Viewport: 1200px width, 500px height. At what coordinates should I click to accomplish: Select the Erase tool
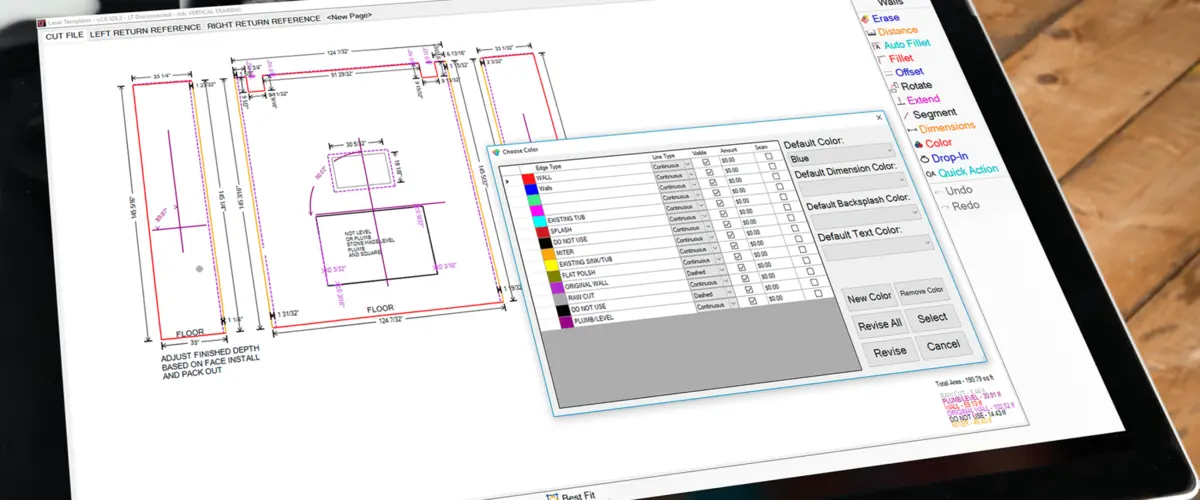click(x=885, y=17)
